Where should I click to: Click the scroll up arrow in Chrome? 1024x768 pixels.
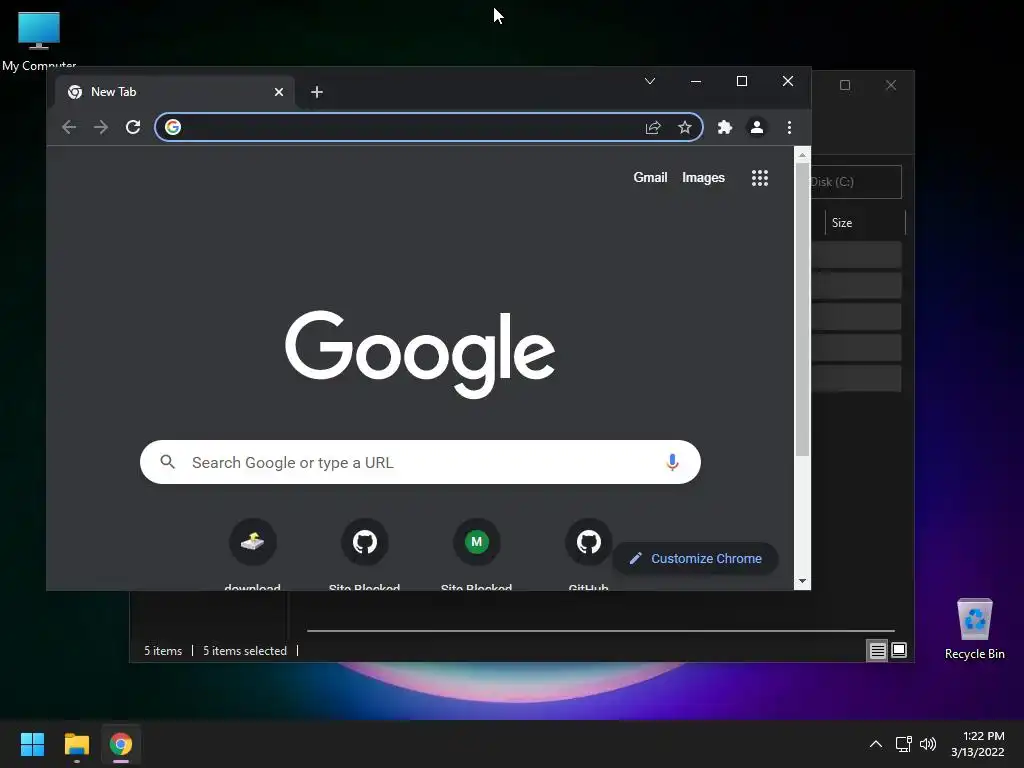tap(802, 155)
